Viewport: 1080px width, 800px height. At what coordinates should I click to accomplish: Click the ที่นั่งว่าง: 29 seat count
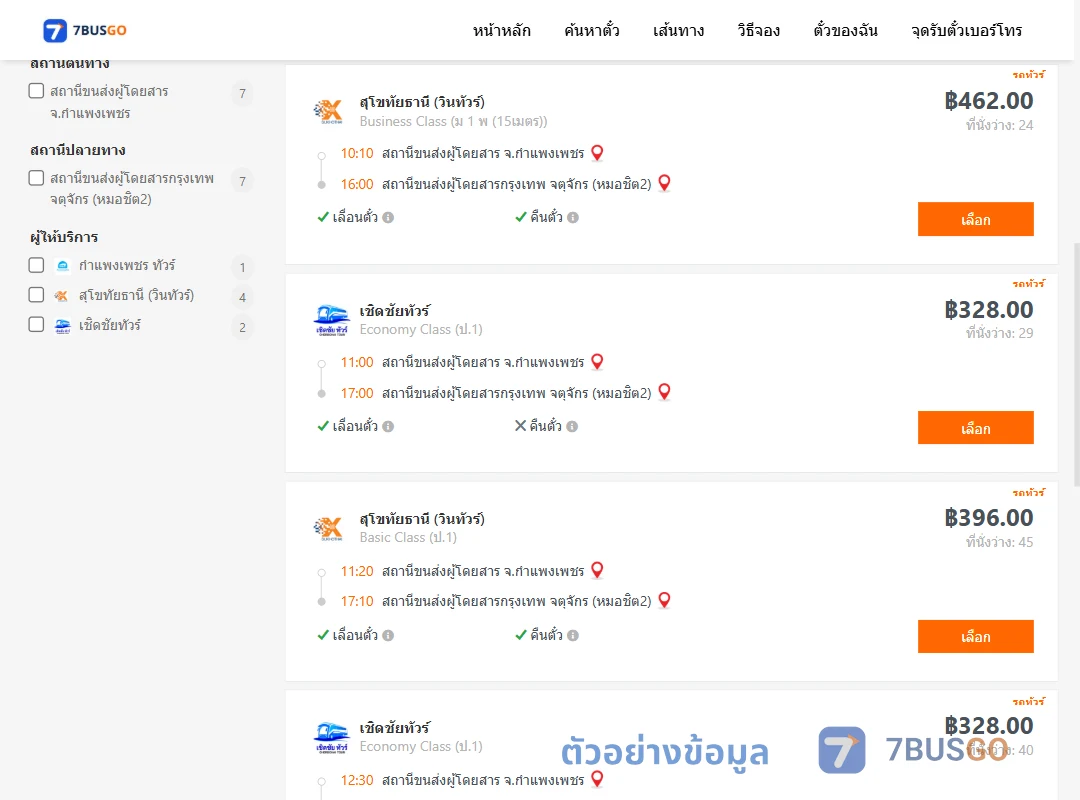[999, 334]
